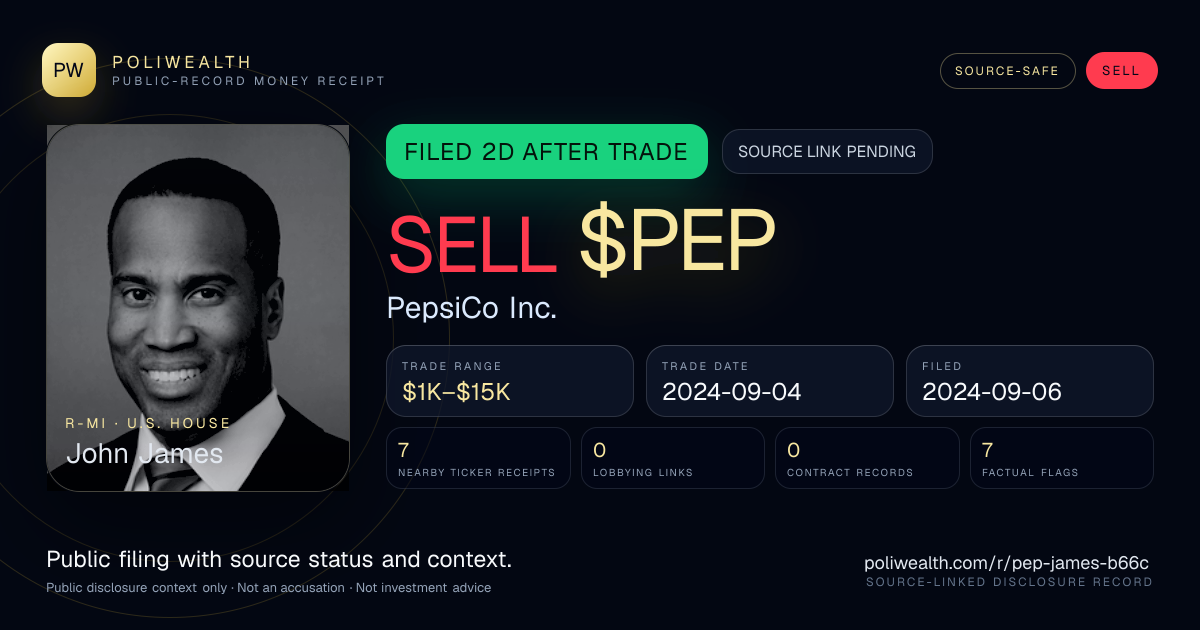Select the PepsiCo Inc. company name
Screen dimensions: 1200x630
(472, 308)
